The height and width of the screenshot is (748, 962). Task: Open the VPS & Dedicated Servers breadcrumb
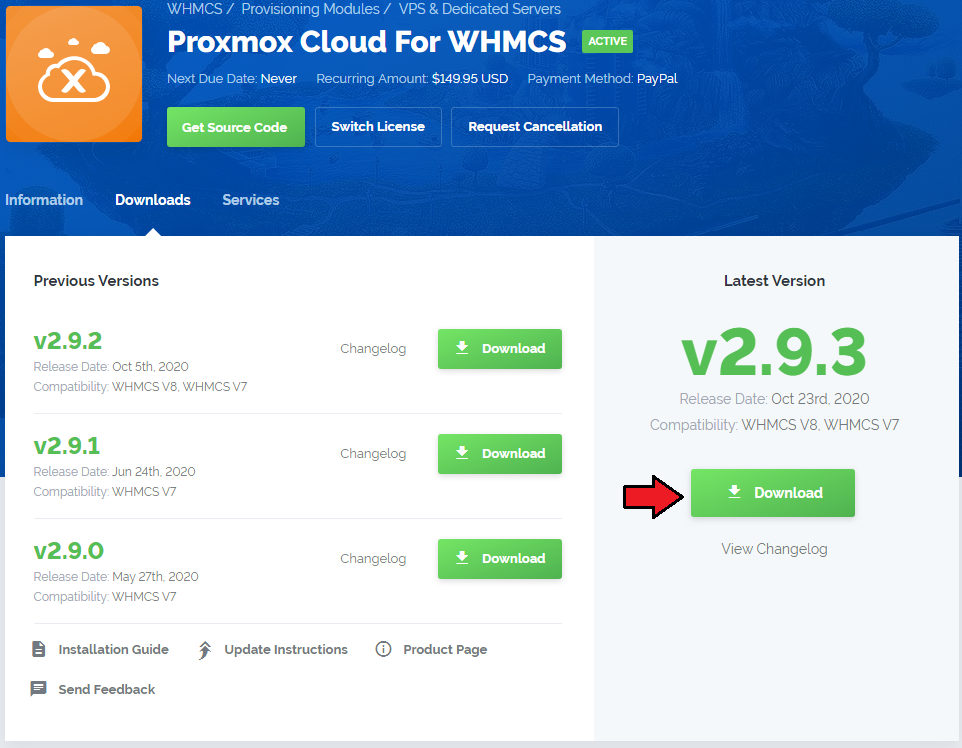pos(480,9)
